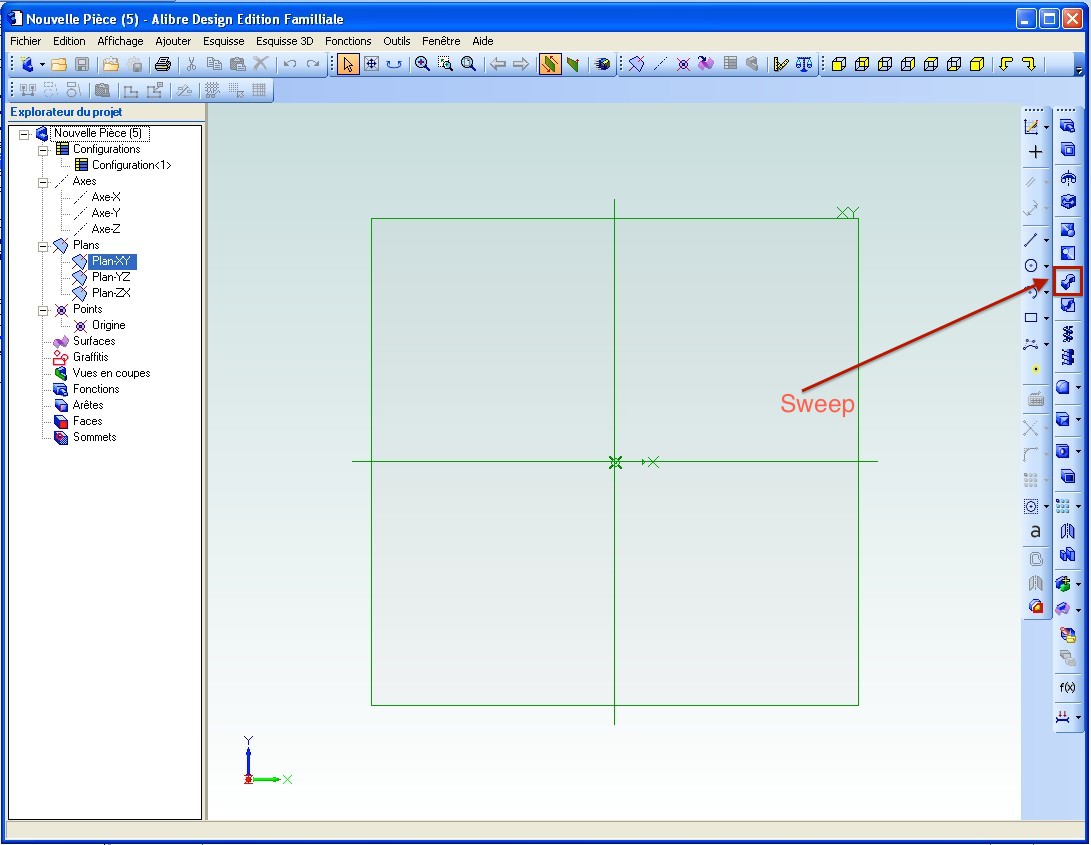
Task: Open the Ajouter menu
Action: [x=173, y=41]
